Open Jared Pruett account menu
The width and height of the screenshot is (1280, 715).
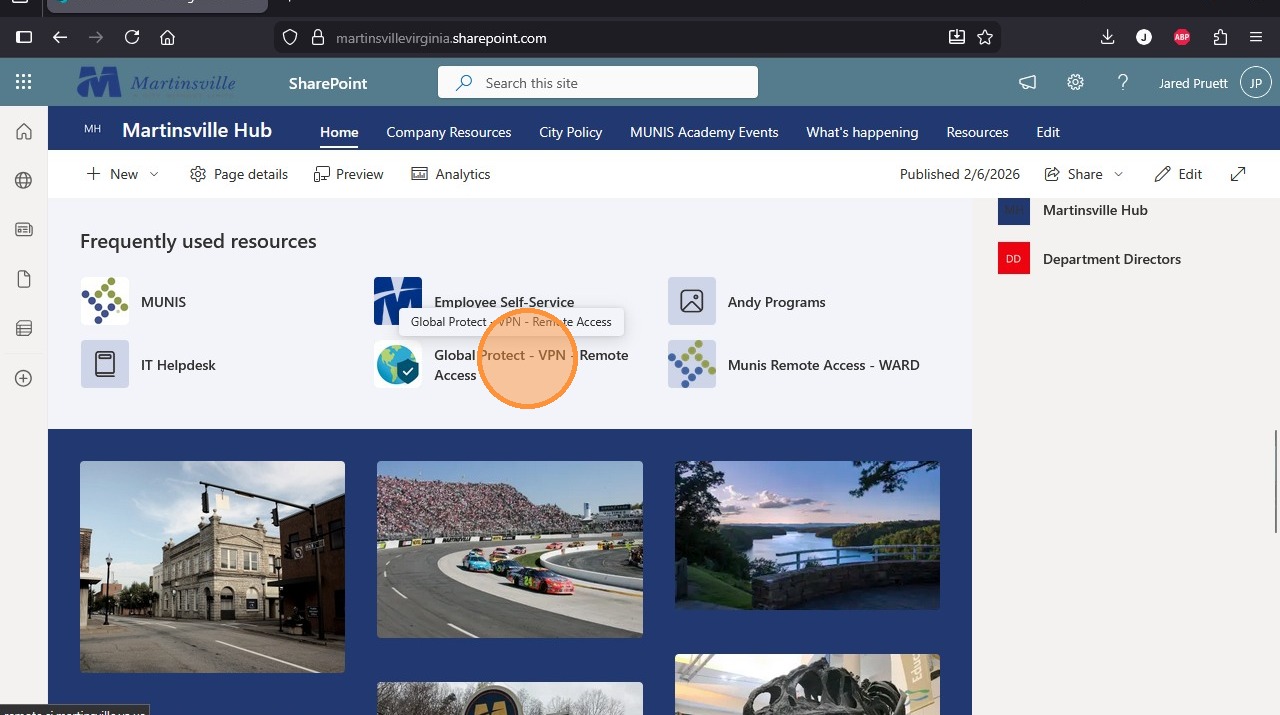1255,83
